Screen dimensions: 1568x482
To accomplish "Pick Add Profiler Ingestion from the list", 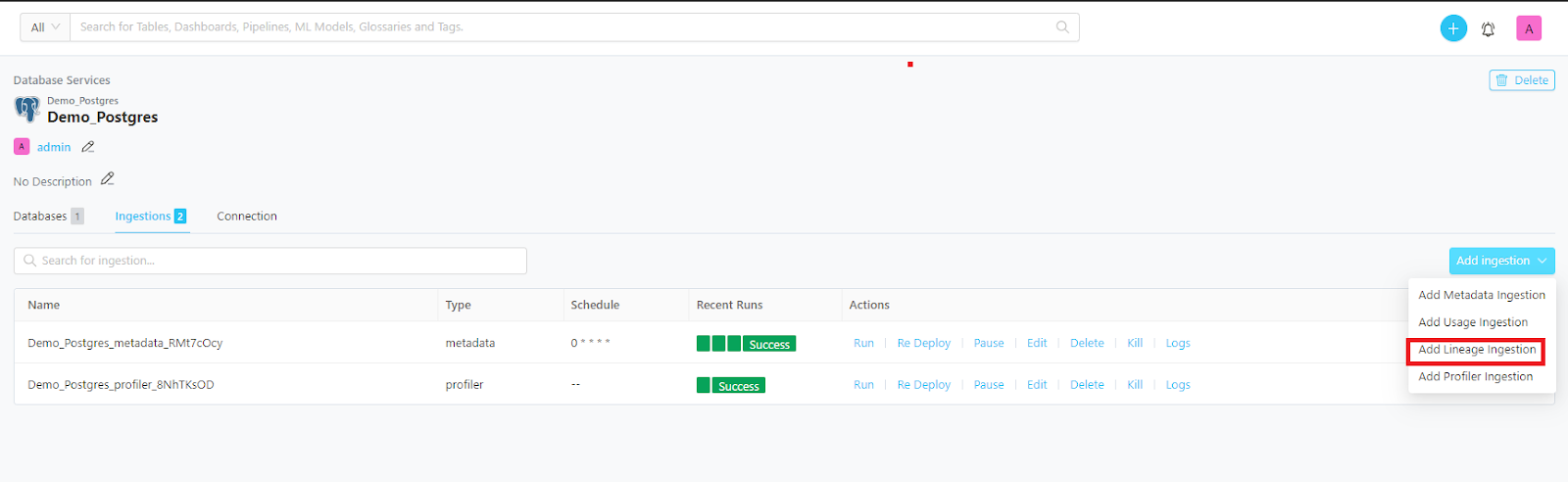I will click(1475, 376).
